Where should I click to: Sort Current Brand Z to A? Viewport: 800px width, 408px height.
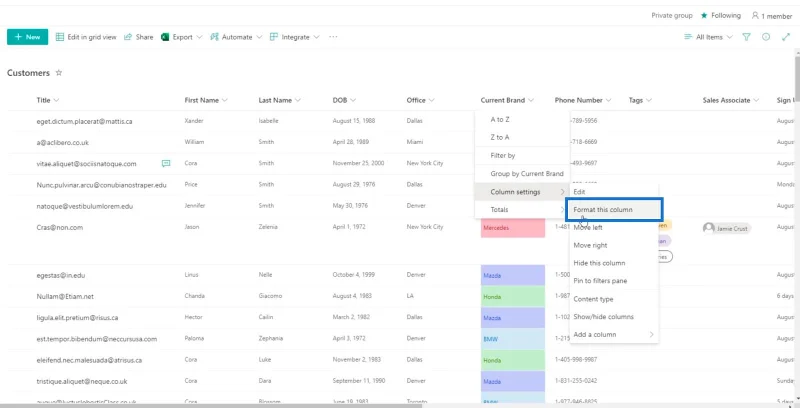click(522, 137)
